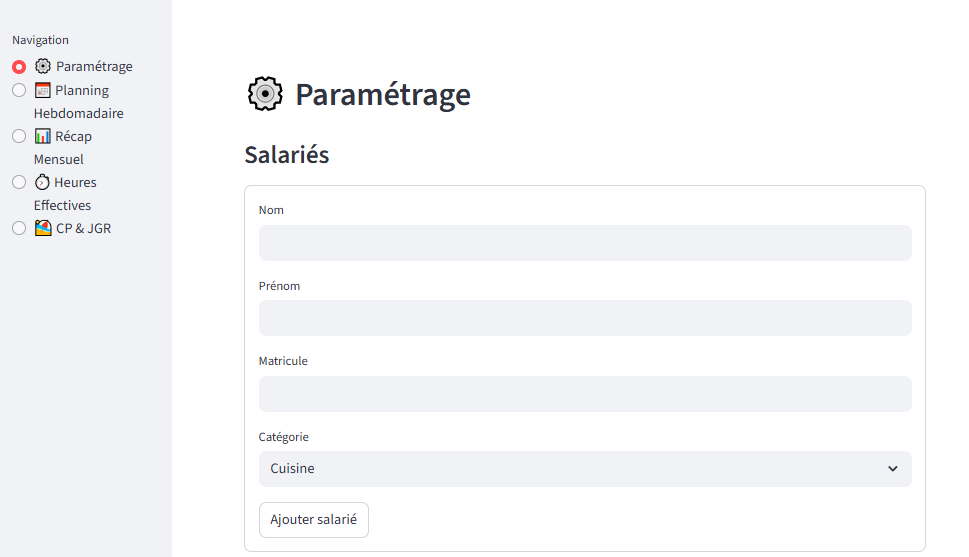Choose the CP & JGR radio option
Viewport: 969px width, 557px height.
click(x=19, y=228)
